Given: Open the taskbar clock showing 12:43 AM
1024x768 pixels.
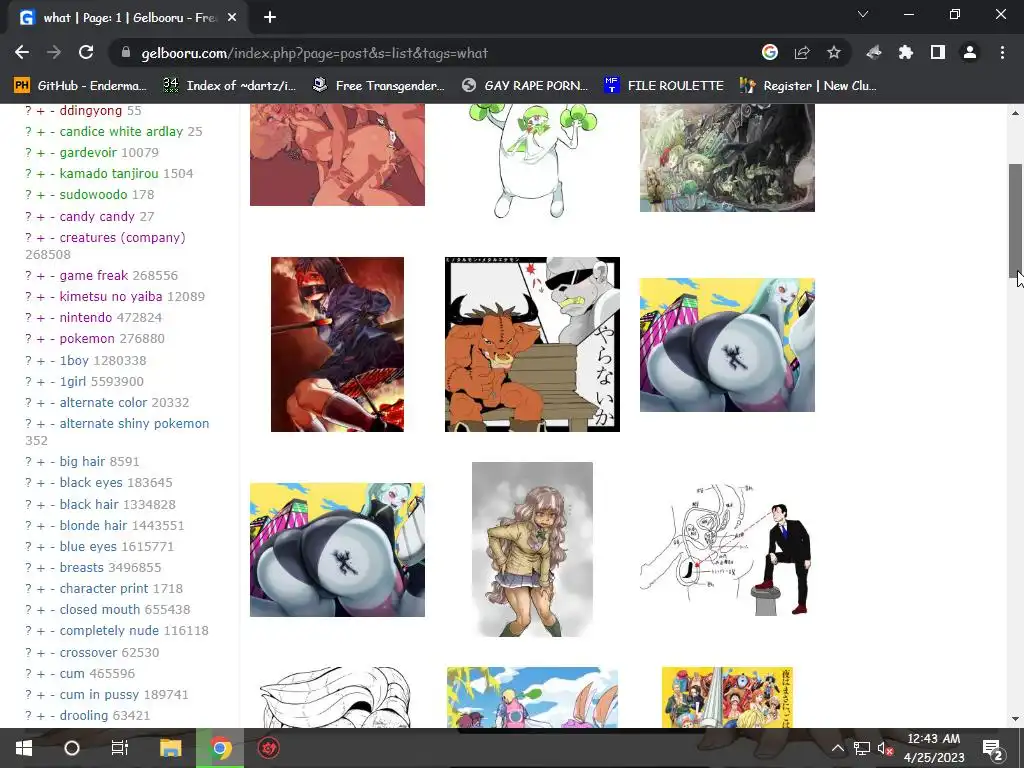Looking at the screenshot, I should (934, 748).
